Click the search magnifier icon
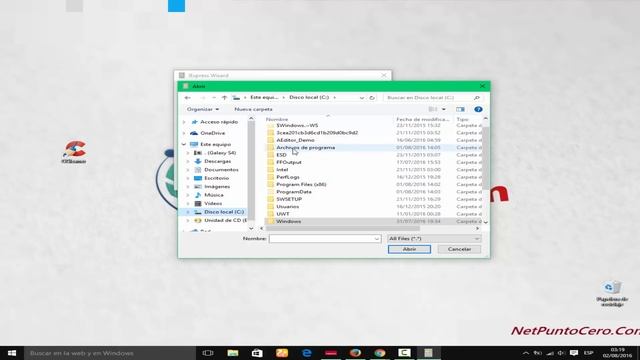 [476, 98]
